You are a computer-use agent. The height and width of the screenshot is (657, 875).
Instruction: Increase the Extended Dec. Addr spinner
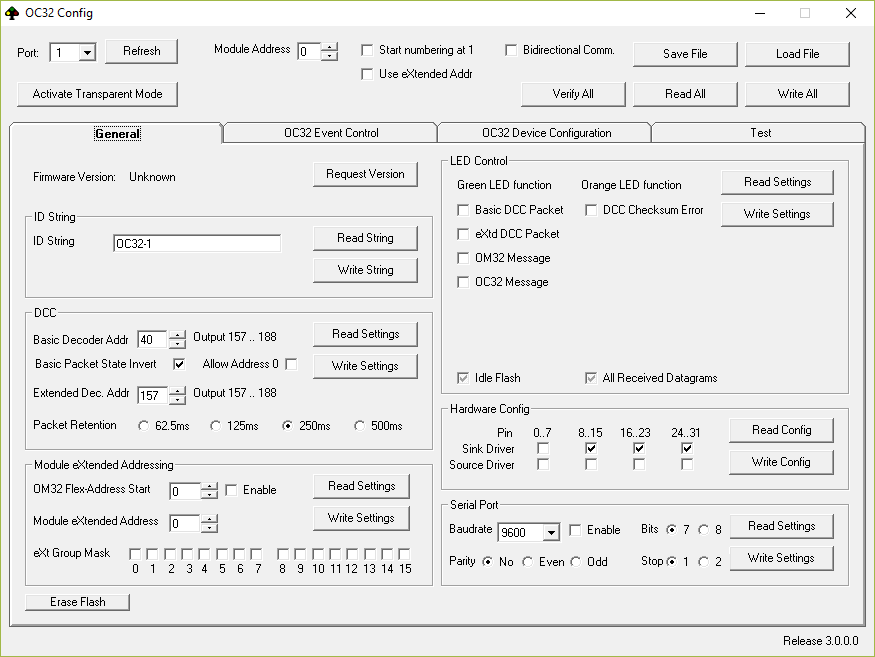[177, 390]
